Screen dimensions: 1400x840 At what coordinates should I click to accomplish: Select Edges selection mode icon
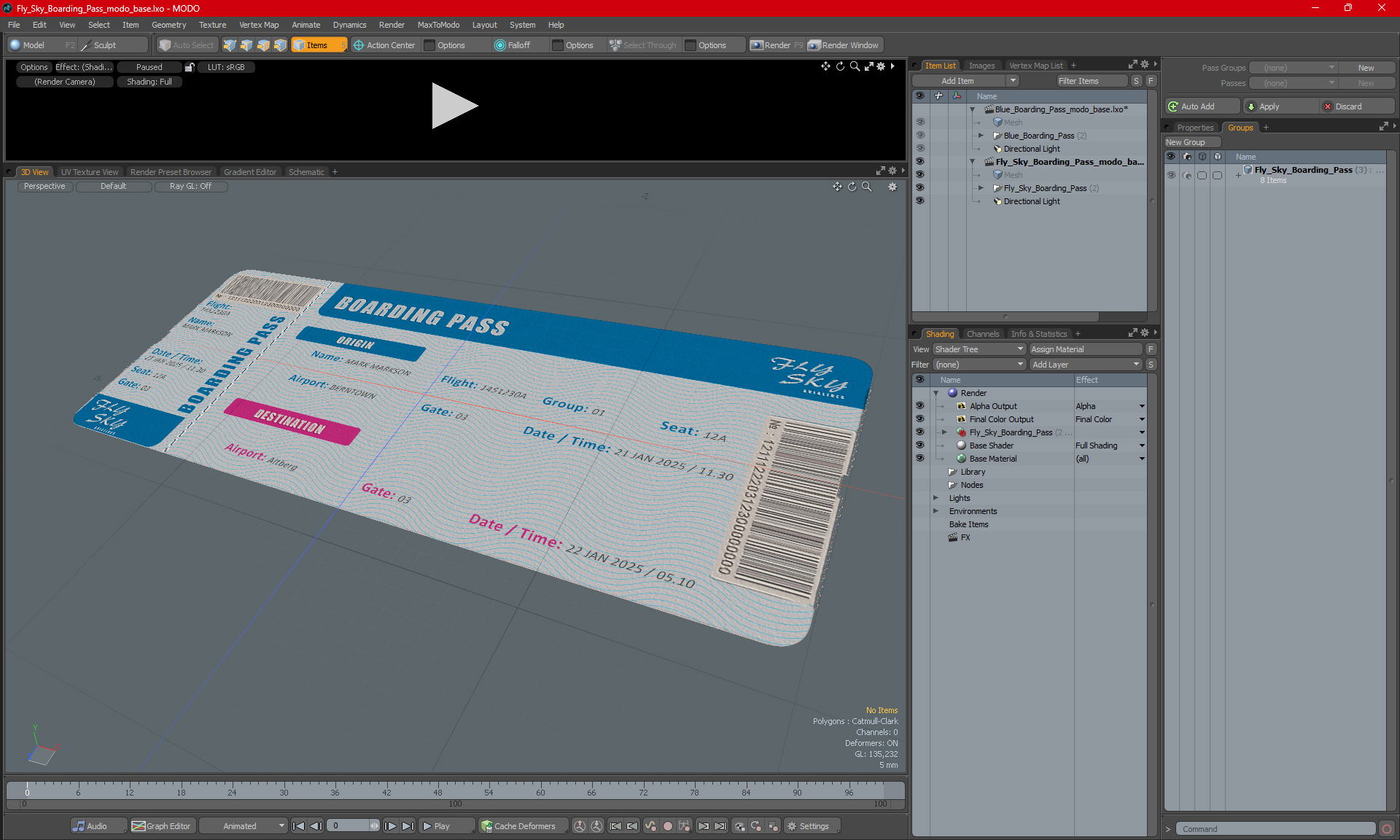point(246,45)
